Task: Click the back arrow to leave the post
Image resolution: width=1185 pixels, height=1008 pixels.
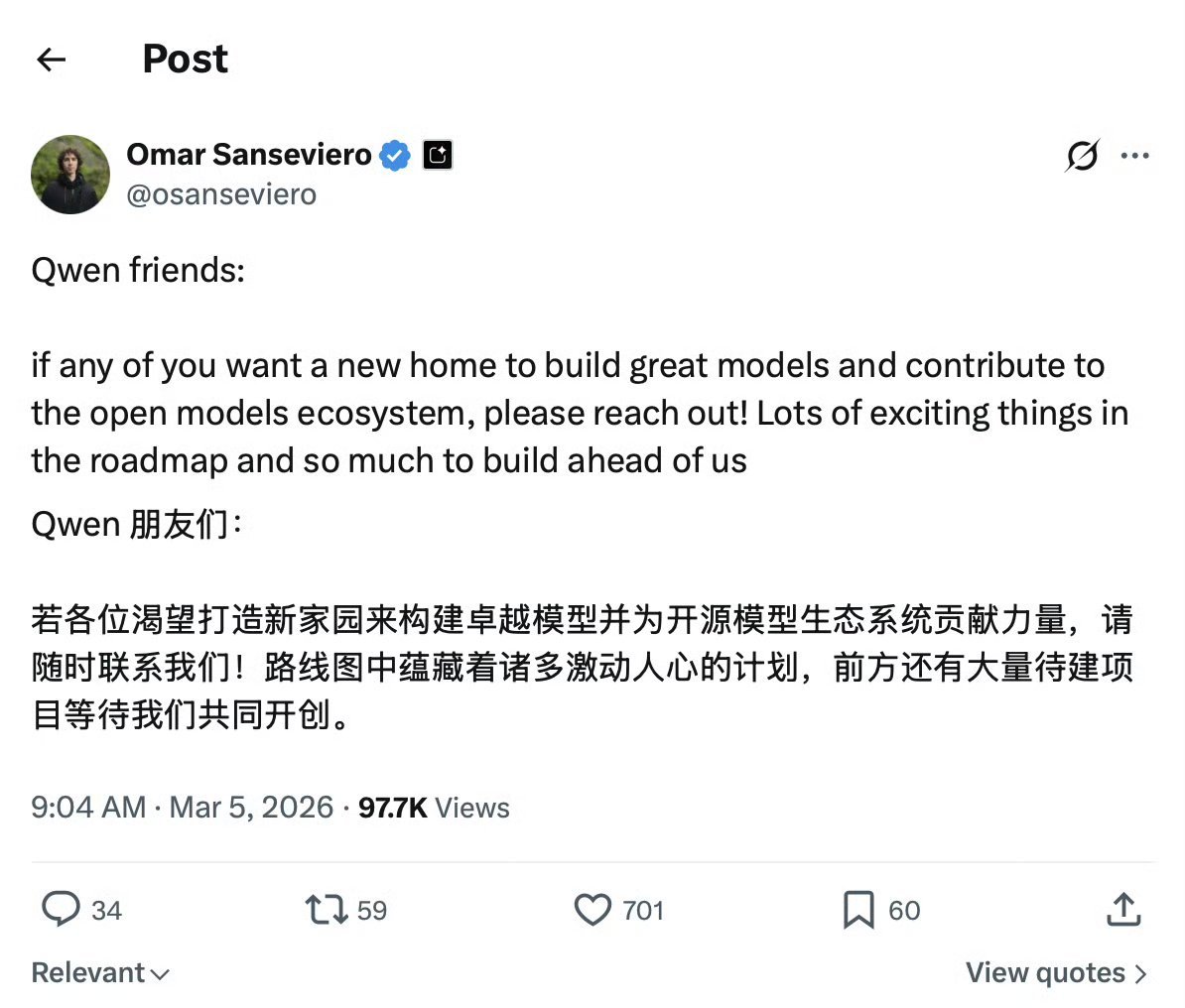Action: point(51,60)
